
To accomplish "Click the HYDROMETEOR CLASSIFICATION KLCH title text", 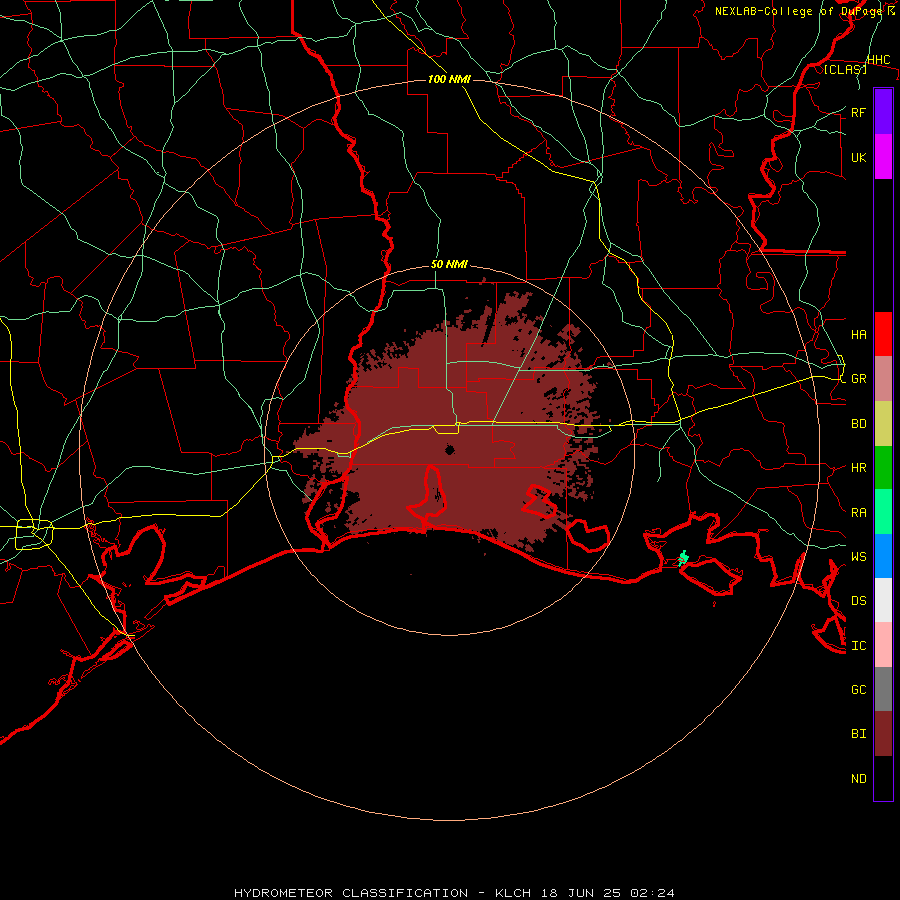I will (454, 893).
